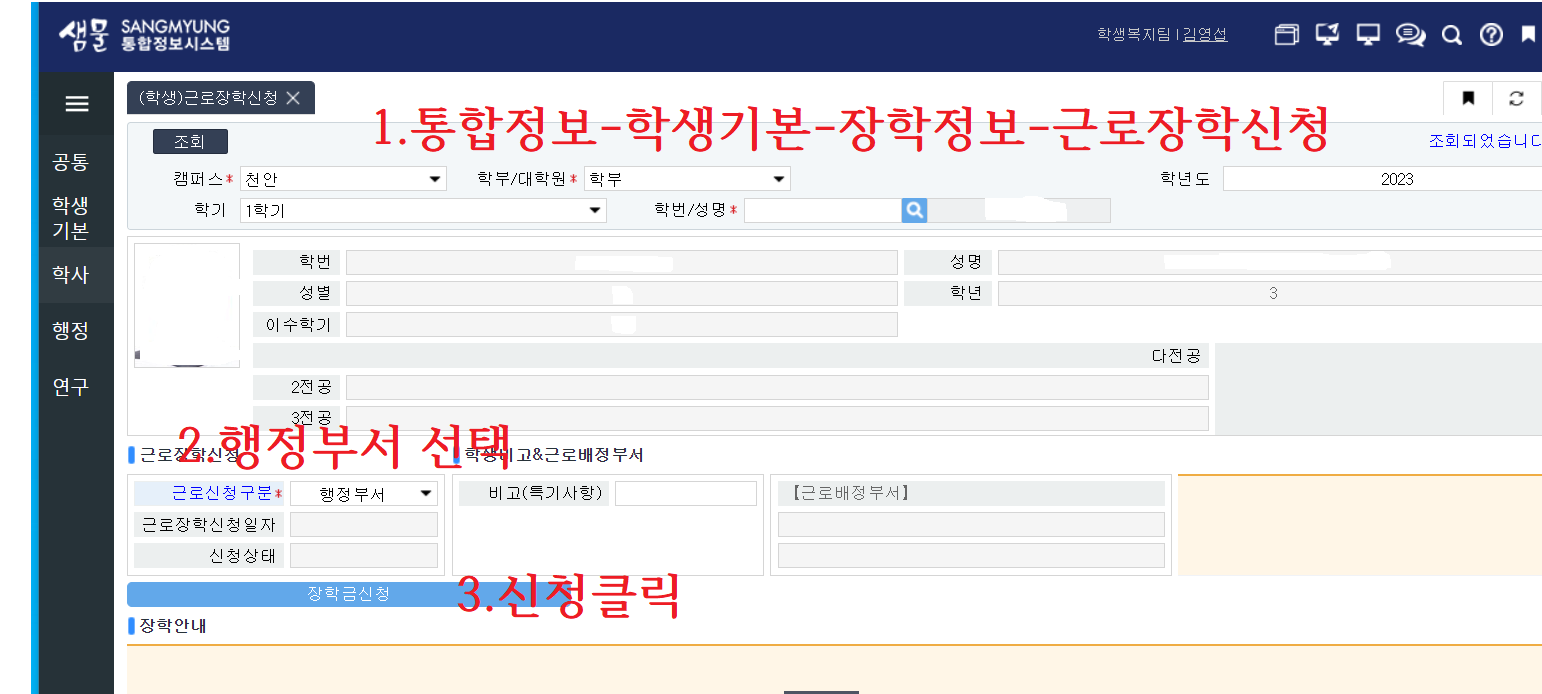Click the 비고(특기사항) input field
This screenshot has height=694, width=1542.
tap(686, 493)
